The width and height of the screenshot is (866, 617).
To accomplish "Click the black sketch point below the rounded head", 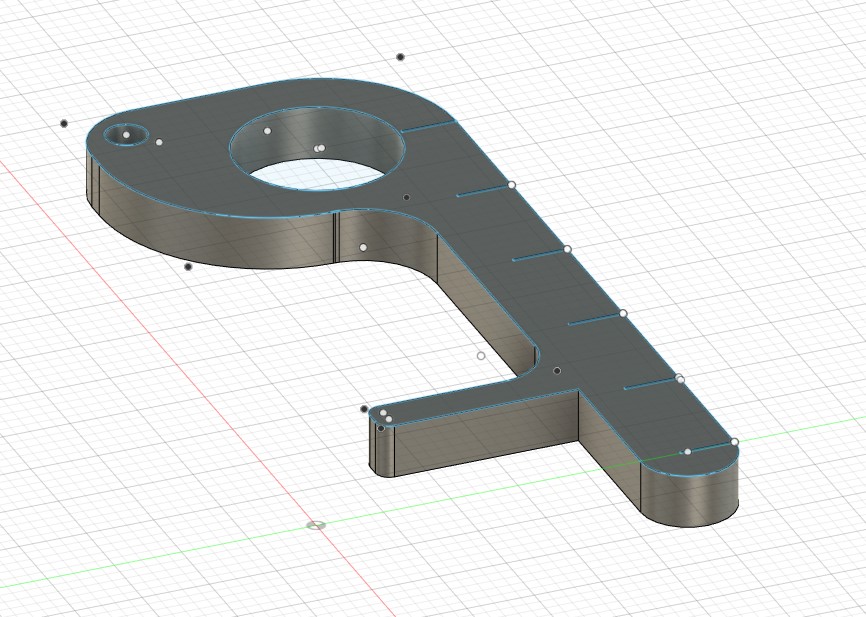I will click(188, 267).
